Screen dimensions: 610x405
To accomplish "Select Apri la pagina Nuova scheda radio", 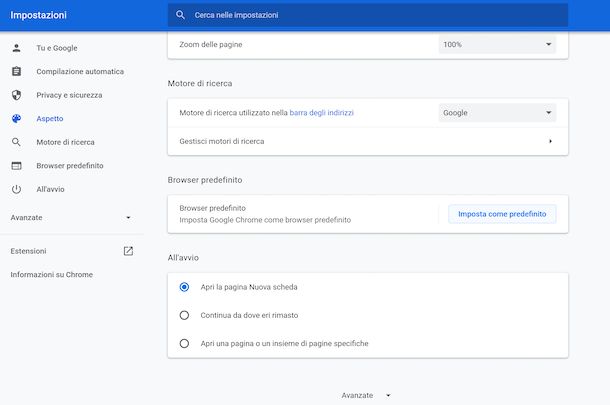I will tap(184, 287).
